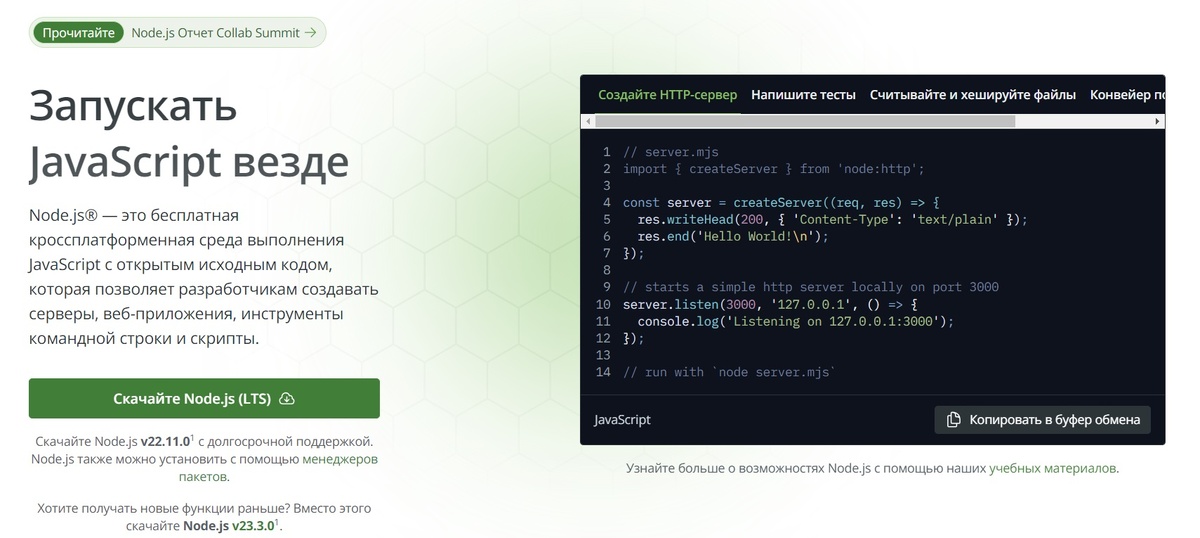Click the arrow icon after Collab Summit
The image size is (1200, 538).
click(x=310, y=32)
